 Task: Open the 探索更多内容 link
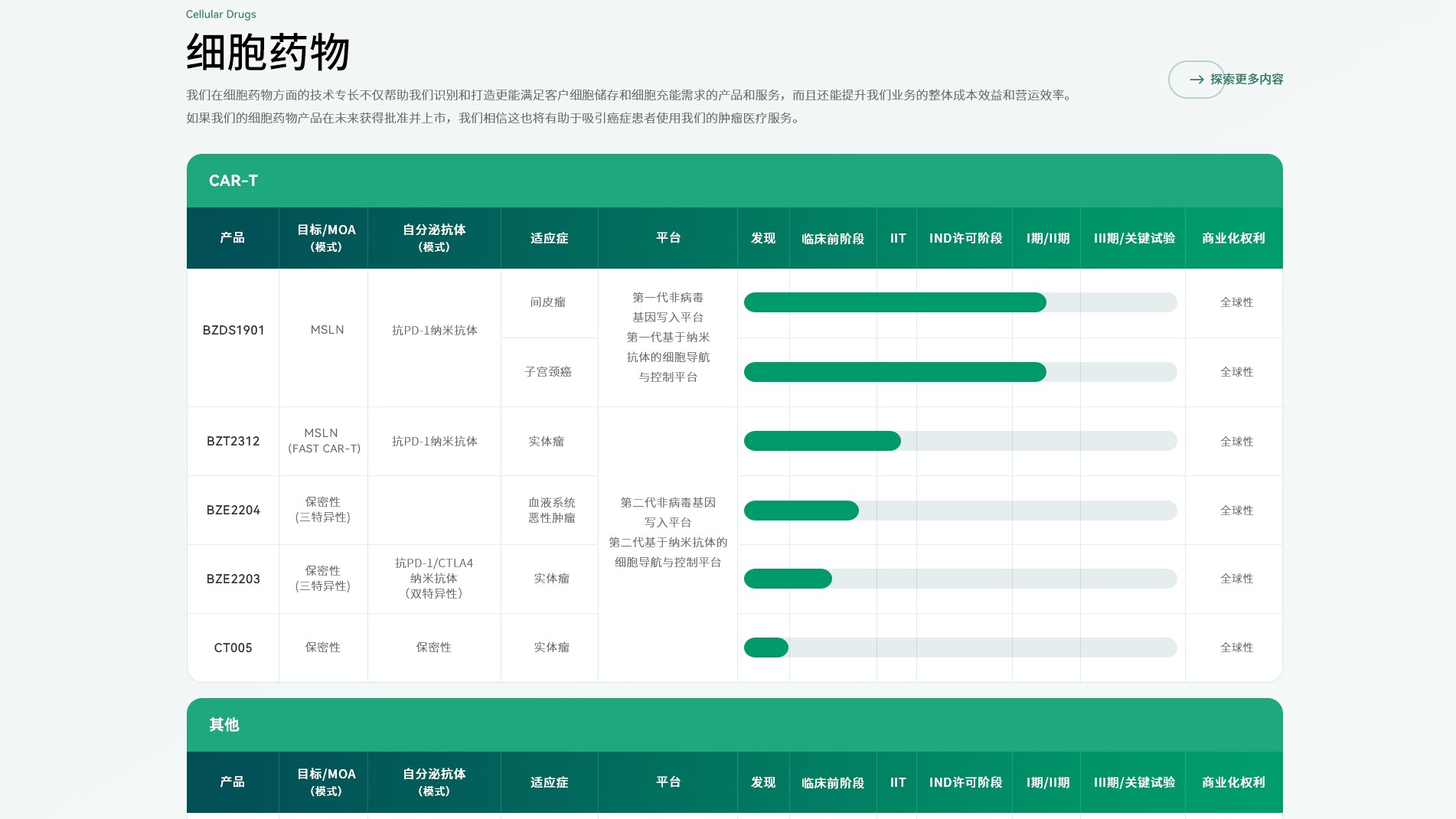[x=1245, y=80]
